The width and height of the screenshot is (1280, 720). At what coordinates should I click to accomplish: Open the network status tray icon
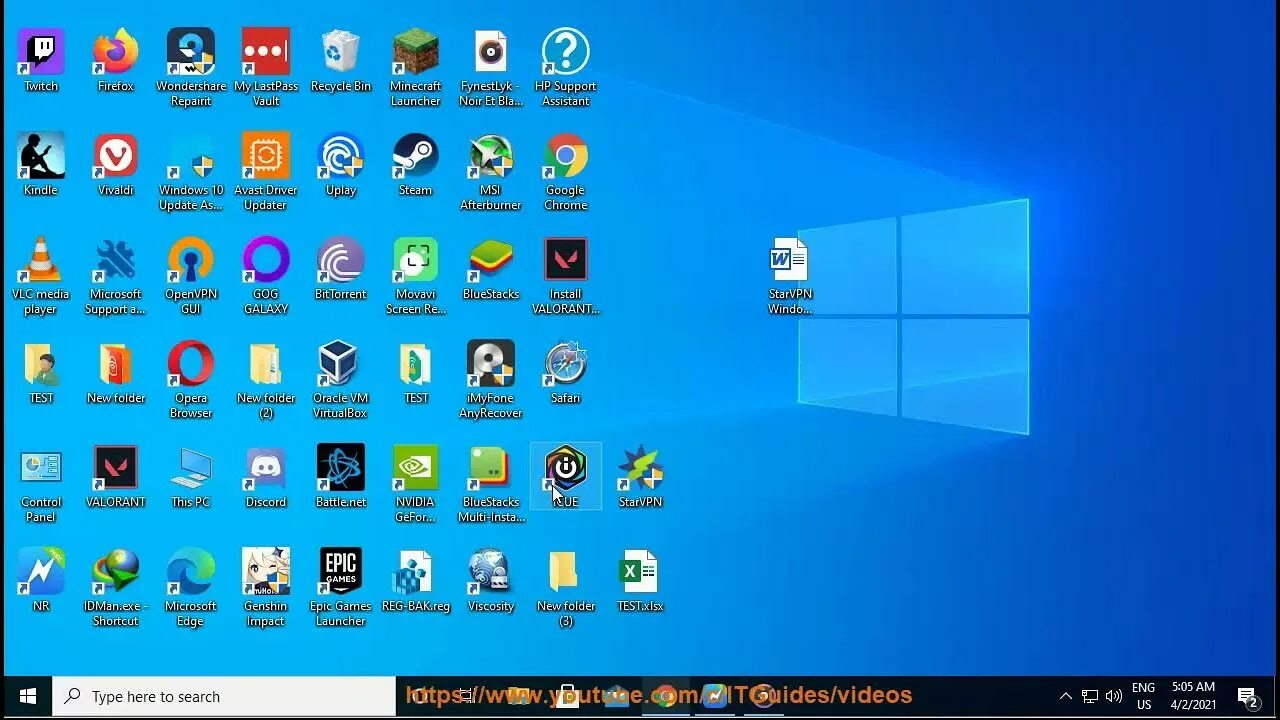click(1090, 696)
